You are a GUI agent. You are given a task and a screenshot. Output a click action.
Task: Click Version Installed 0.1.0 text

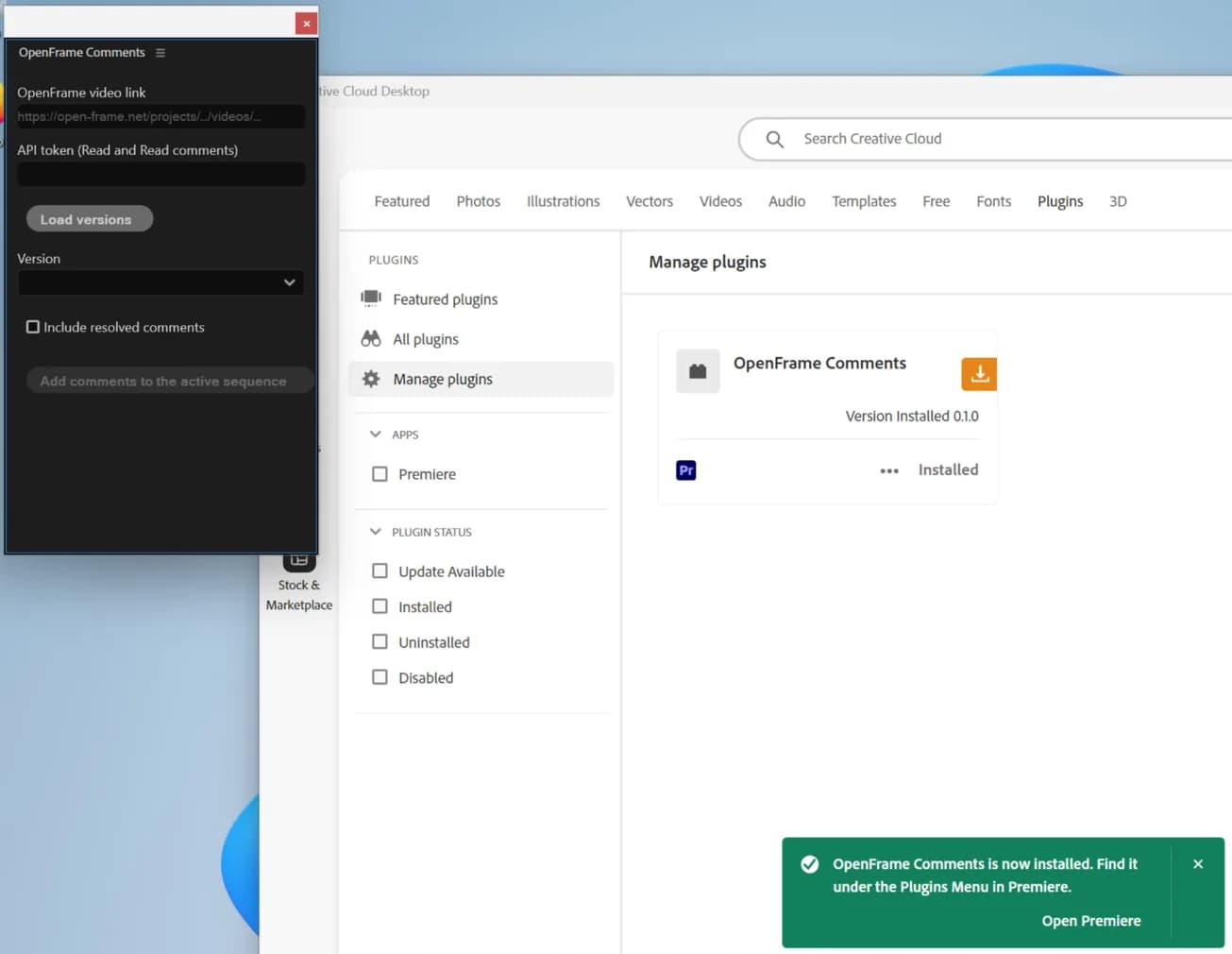click(x=912, y=416)
